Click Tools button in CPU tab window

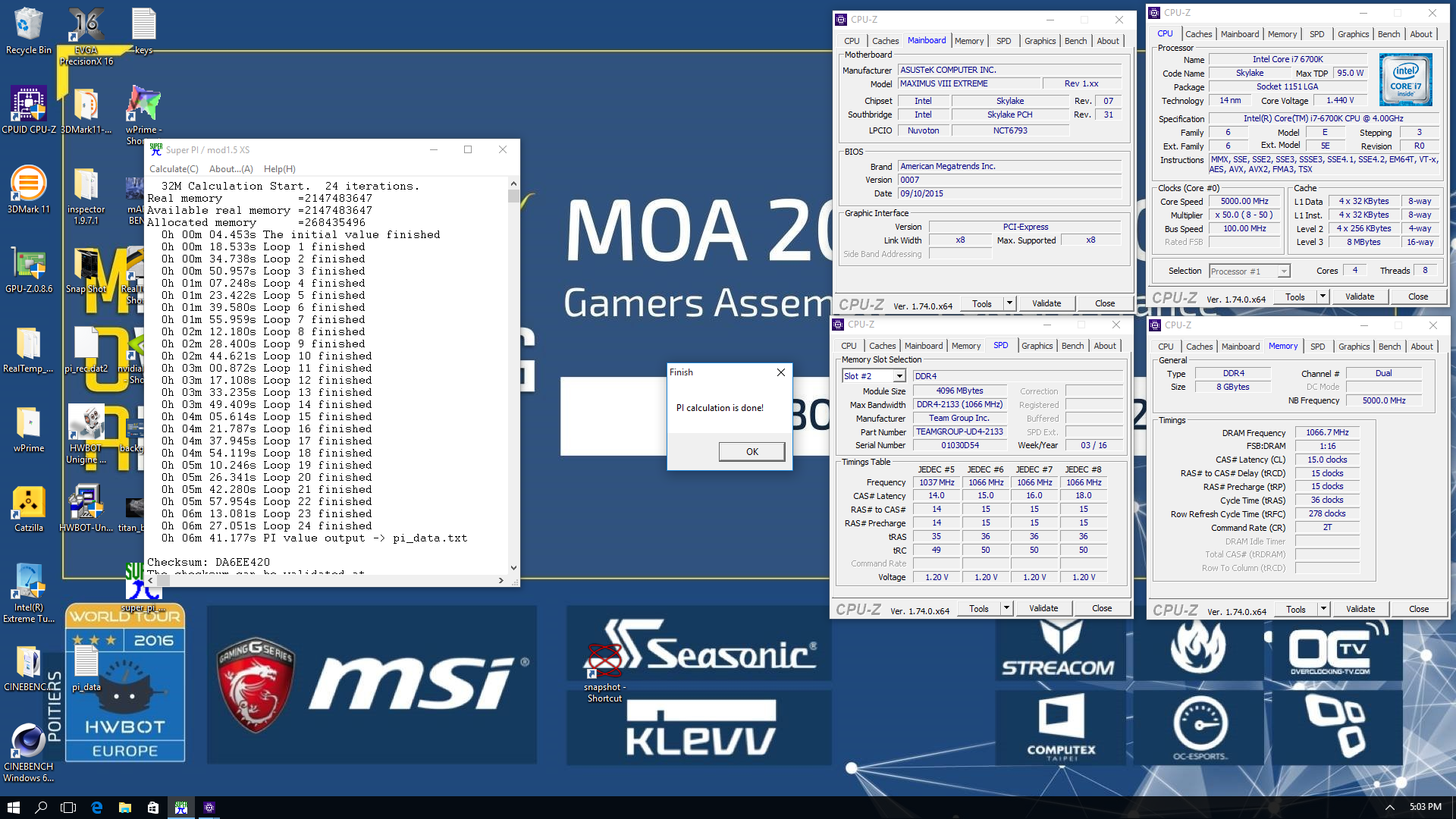click(x=1295, y=297)
